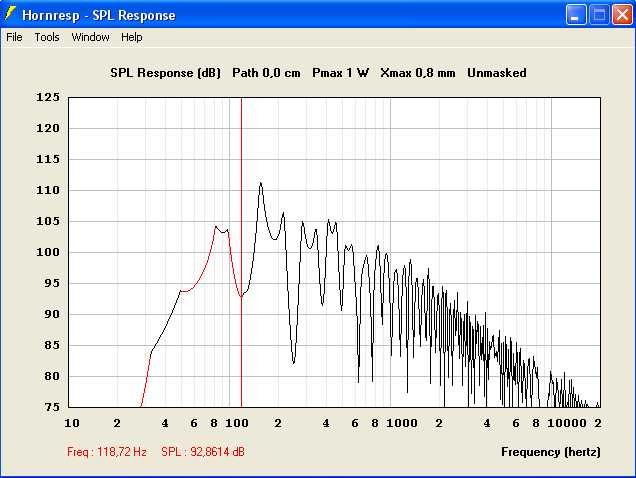Image resolution: width=636 pixels, height=478 pixels.
Task: Maximize the Hornresp SPL Response window
Action: [599, 15]
